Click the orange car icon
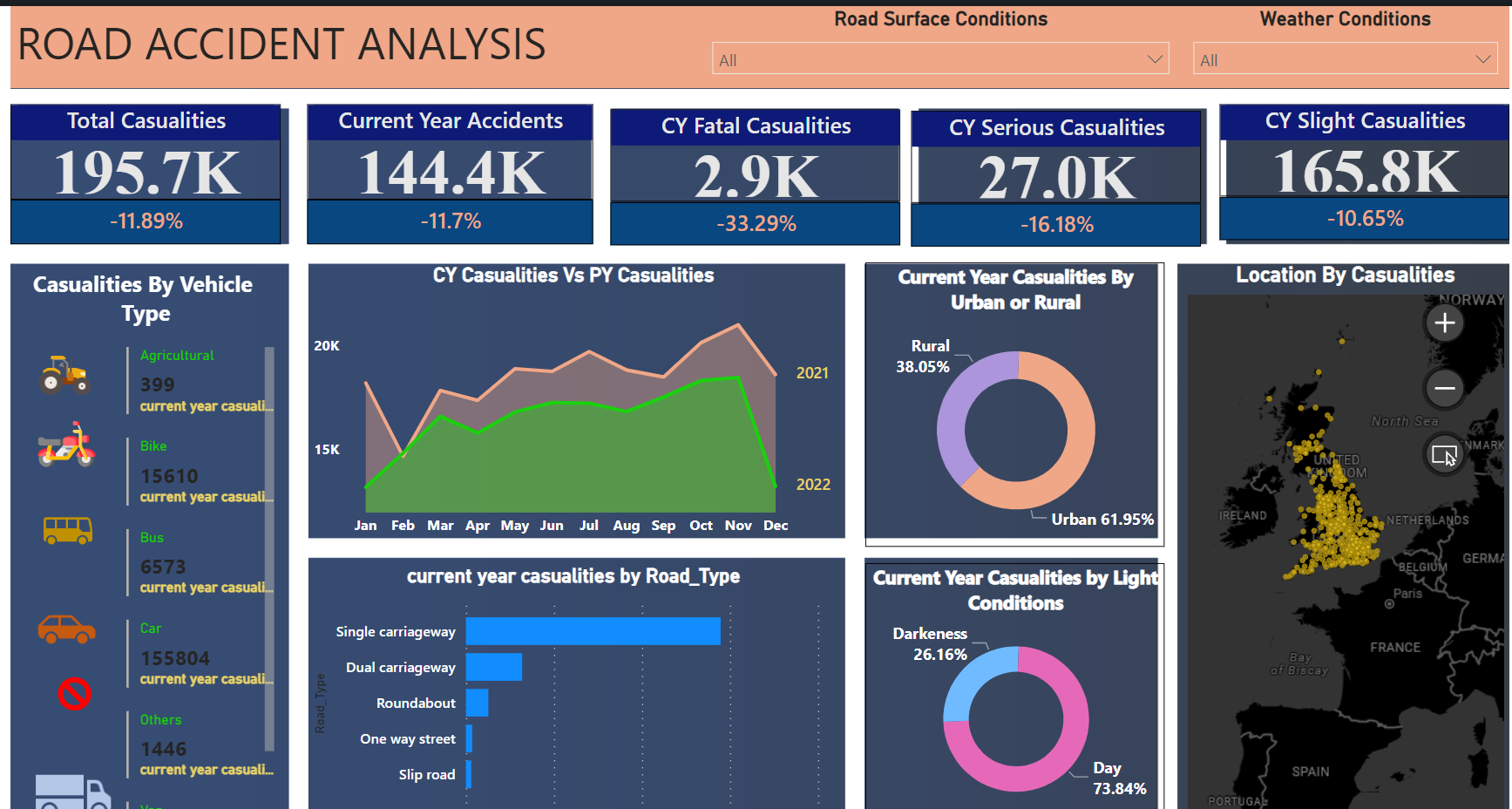 (66, 629)
